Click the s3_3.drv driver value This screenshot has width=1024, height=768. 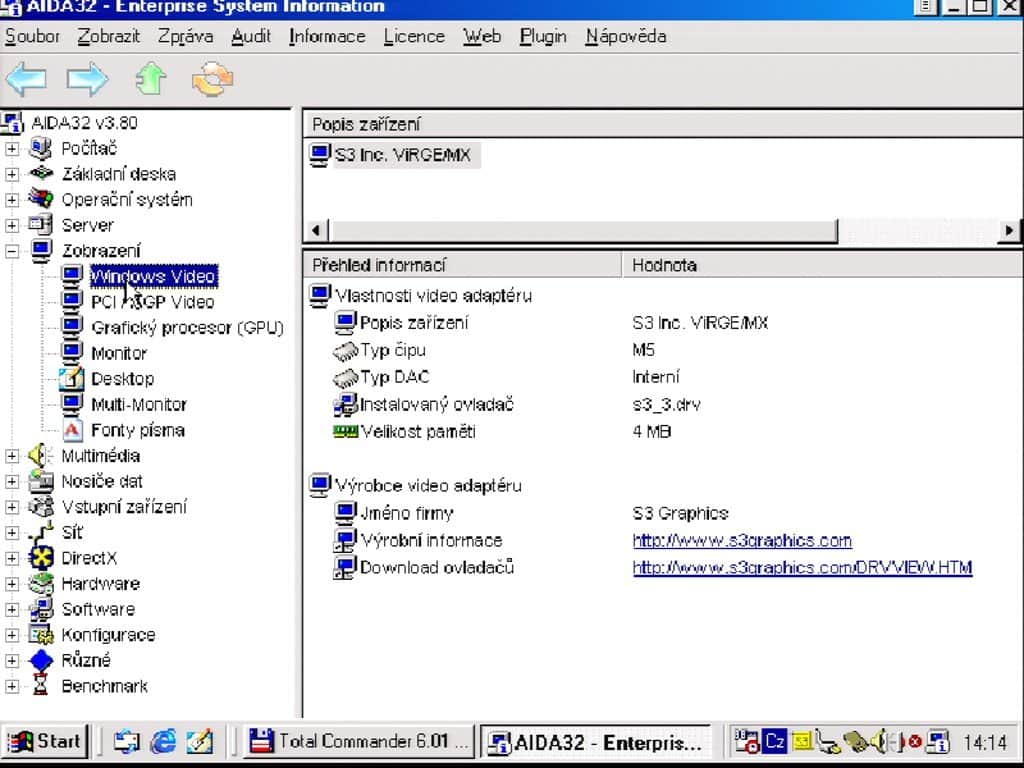[x=666, y=405]
